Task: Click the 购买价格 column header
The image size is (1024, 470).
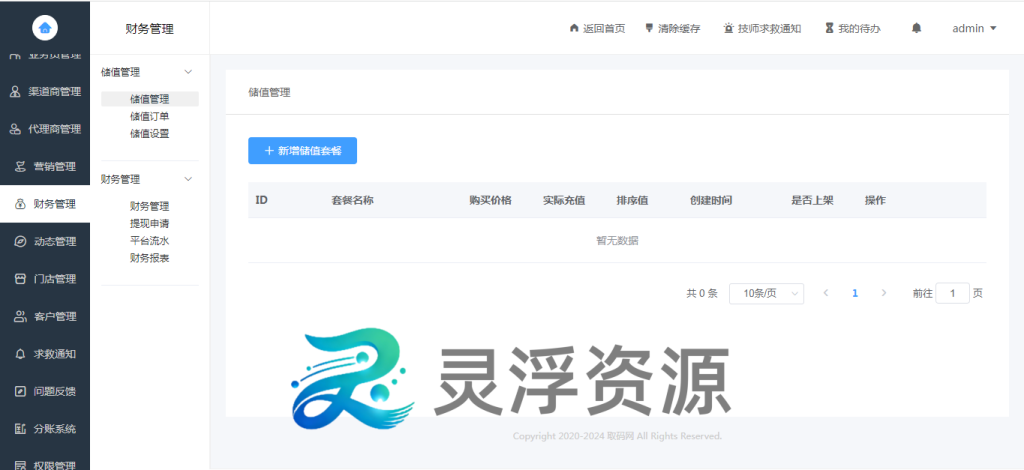Action: point(490,200)
